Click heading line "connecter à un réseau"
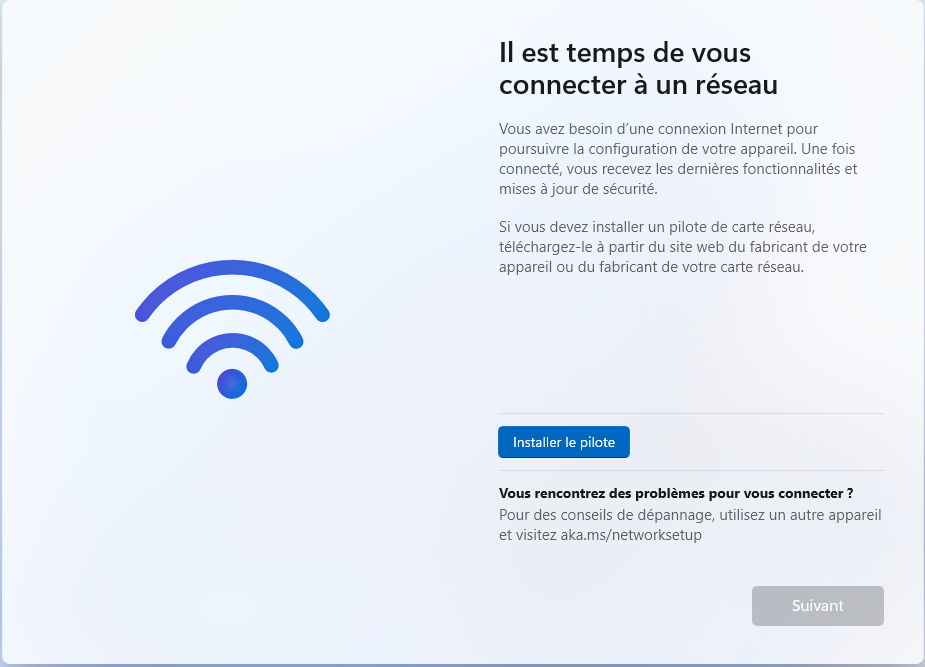The width and height of the screenshot is (925, 667). pos(638,85)
